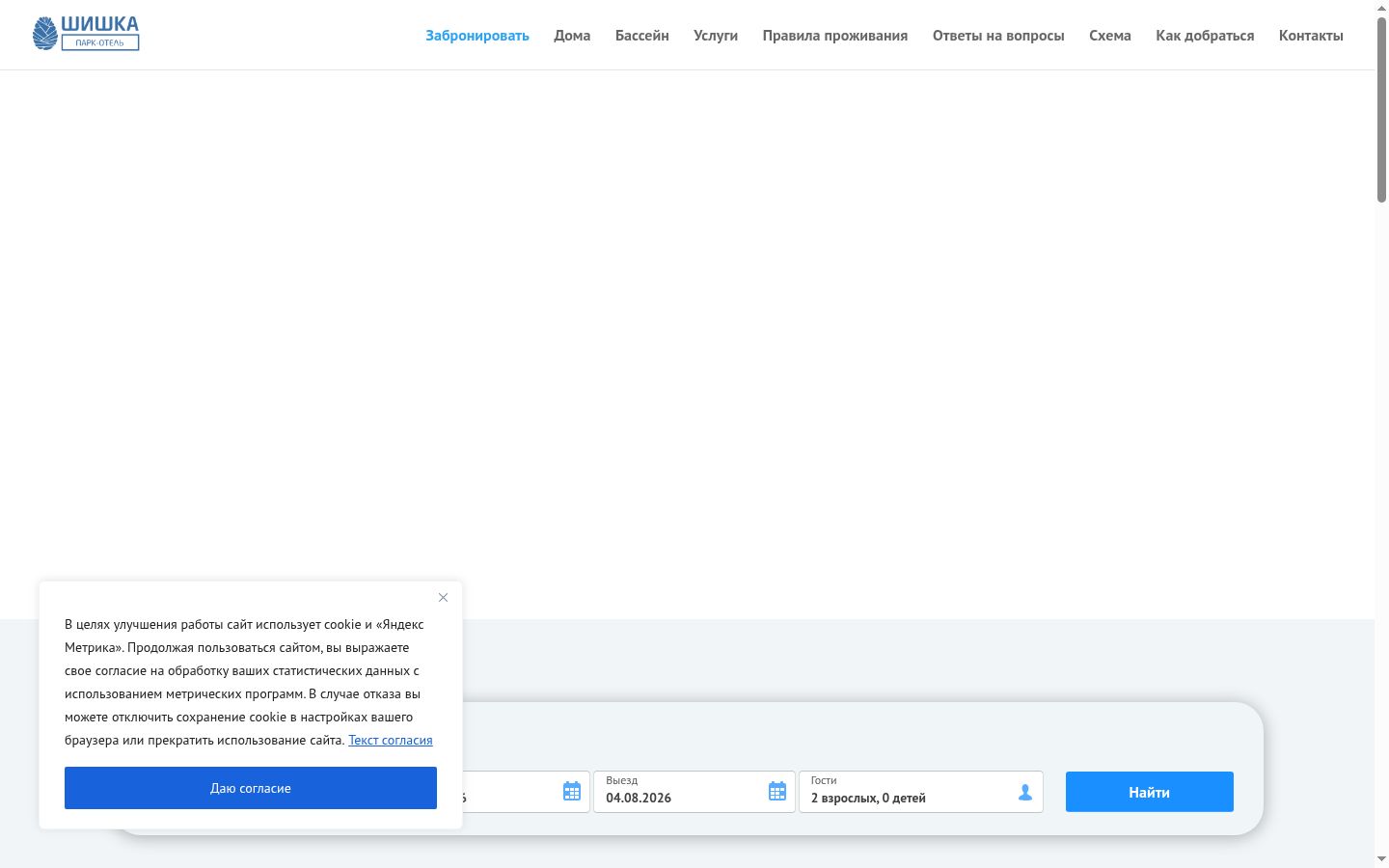Click the Выезд date field 04.08.2026
Viewport: 1389px width, 868px height.
pyautogui.click(x=694, y=792)
